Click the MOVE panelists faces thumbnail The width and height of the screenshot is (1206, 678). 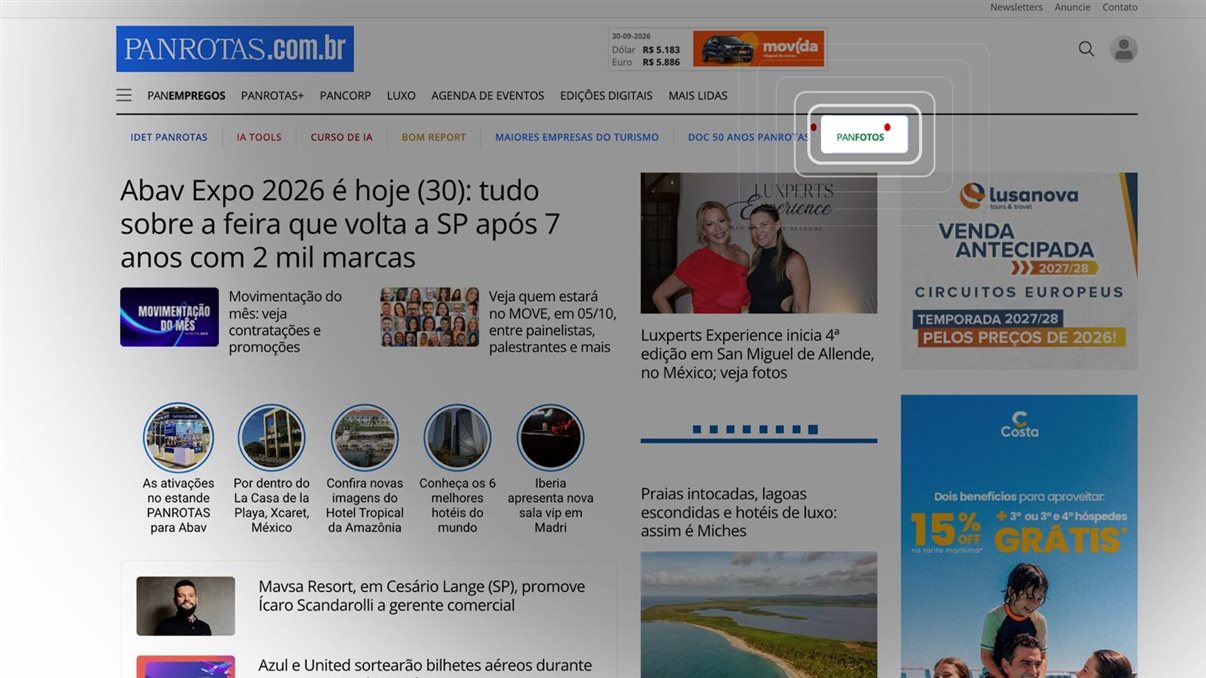click(429, 317)
